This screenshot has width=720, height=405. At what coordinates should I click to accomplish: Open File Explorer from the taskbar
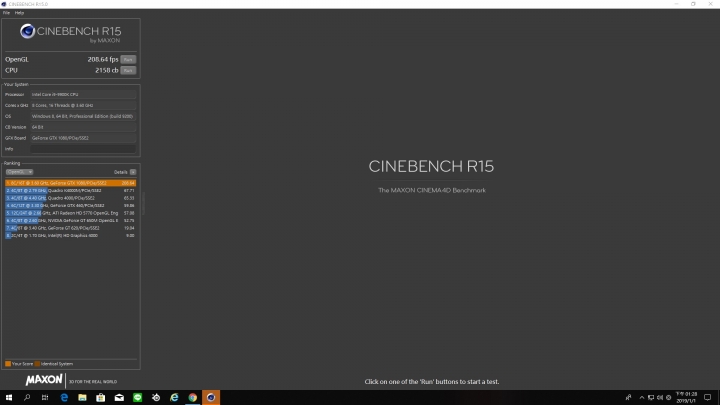[82, 398]
